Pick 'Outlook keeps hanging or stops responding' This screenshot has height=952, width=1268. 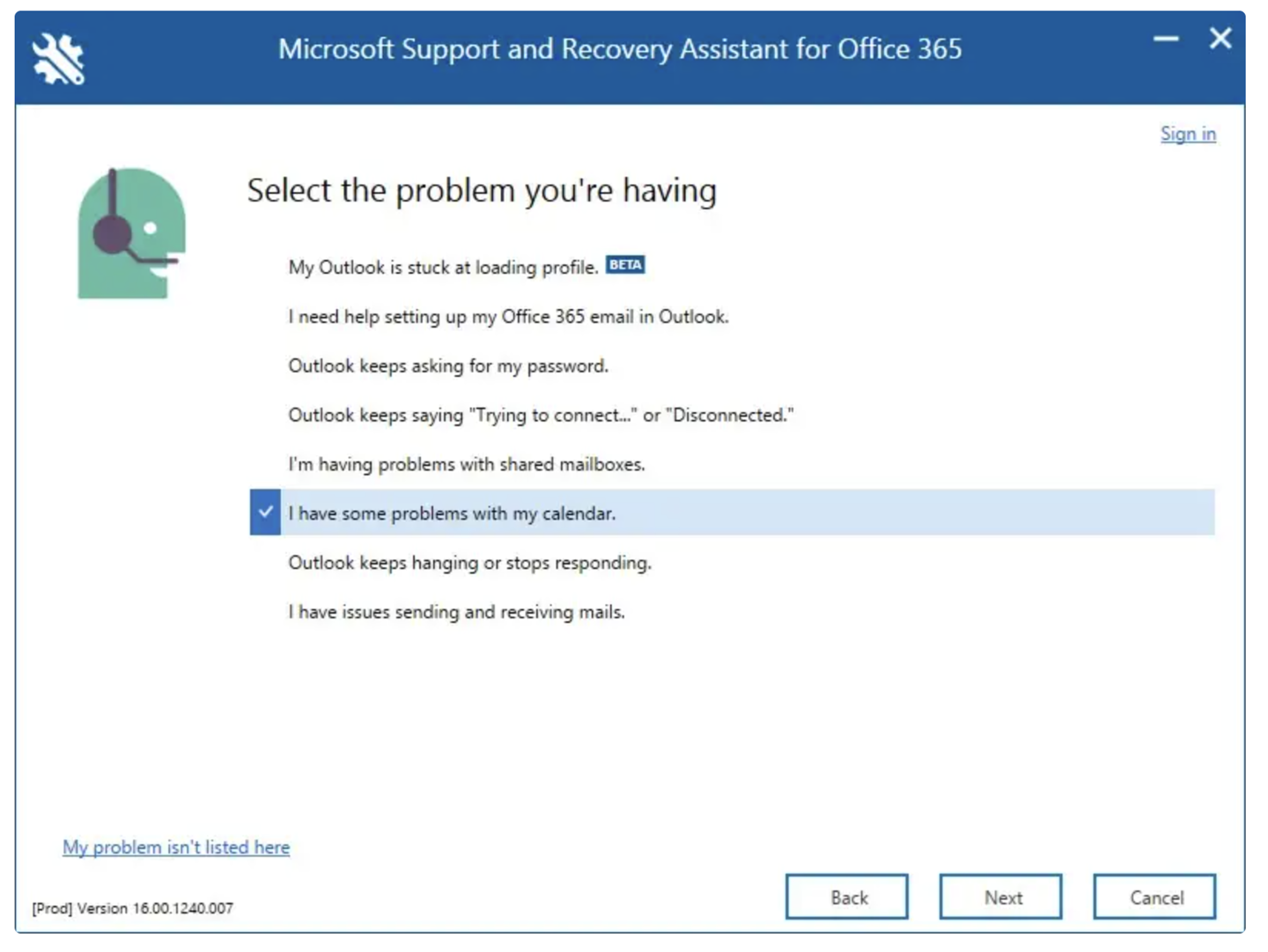[469, 563]
